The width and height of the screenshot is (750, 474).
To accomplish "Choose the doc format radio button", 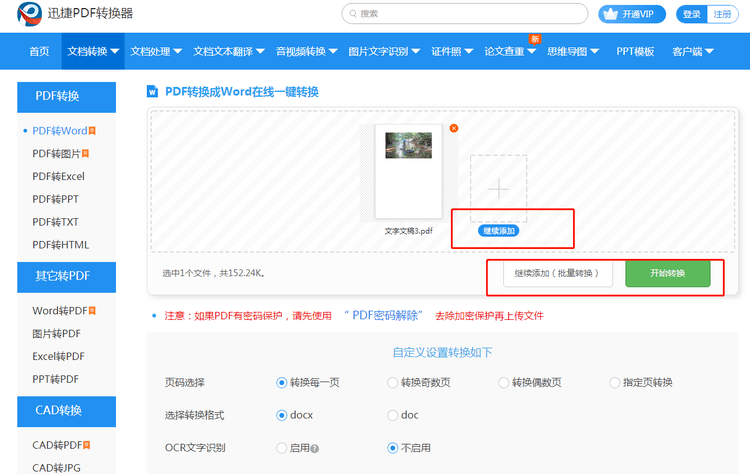I will 392,415.
